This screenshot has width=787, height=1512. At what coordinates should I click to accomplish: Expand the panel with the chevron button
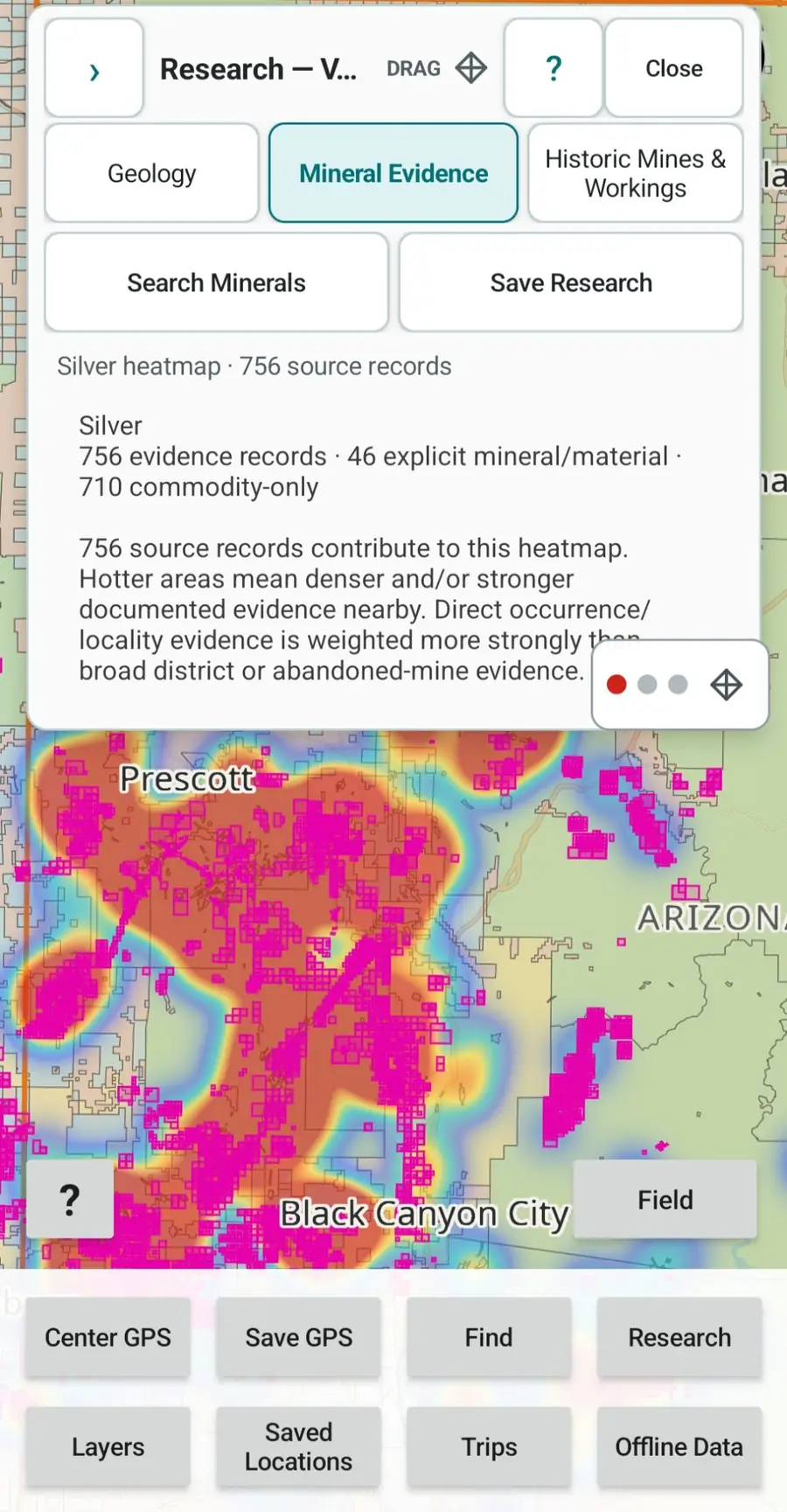[94, 68]
